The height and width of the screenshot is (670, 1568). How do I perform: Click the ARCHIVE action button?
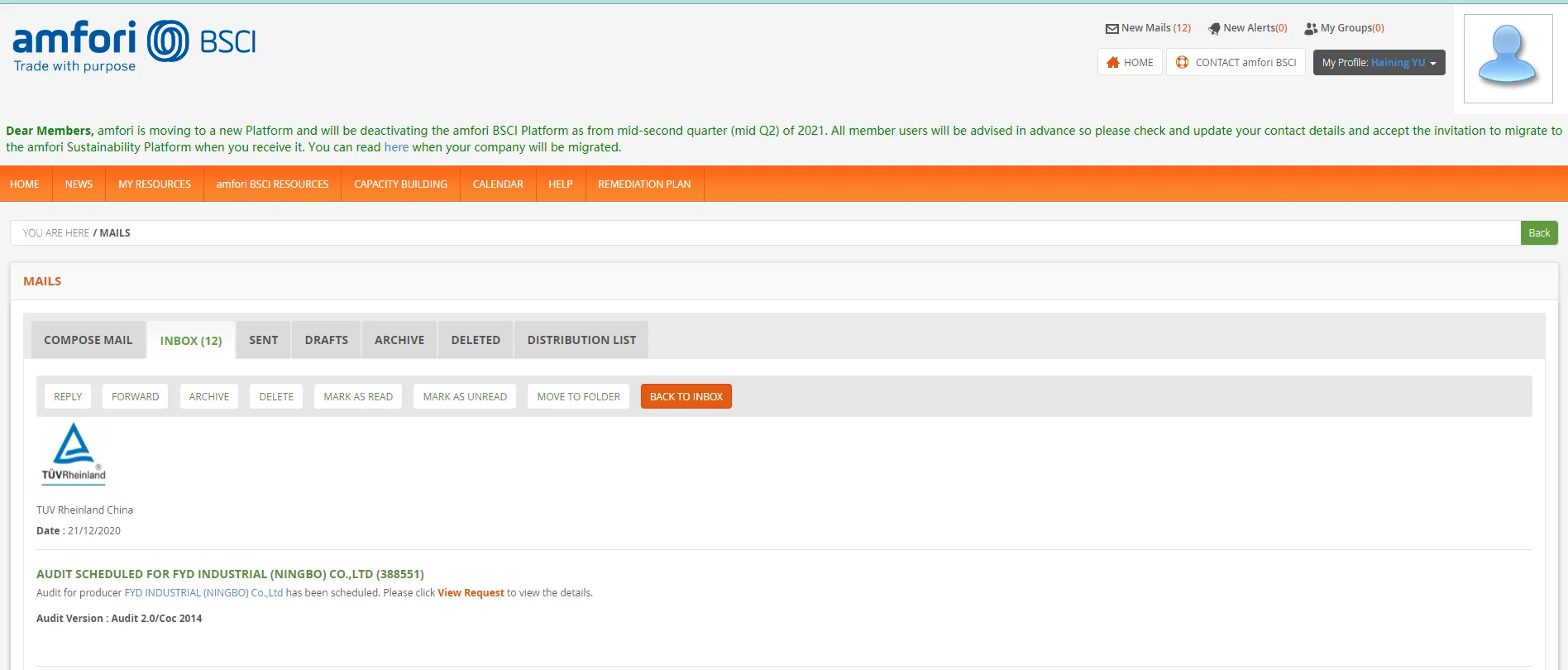point(209,397)
